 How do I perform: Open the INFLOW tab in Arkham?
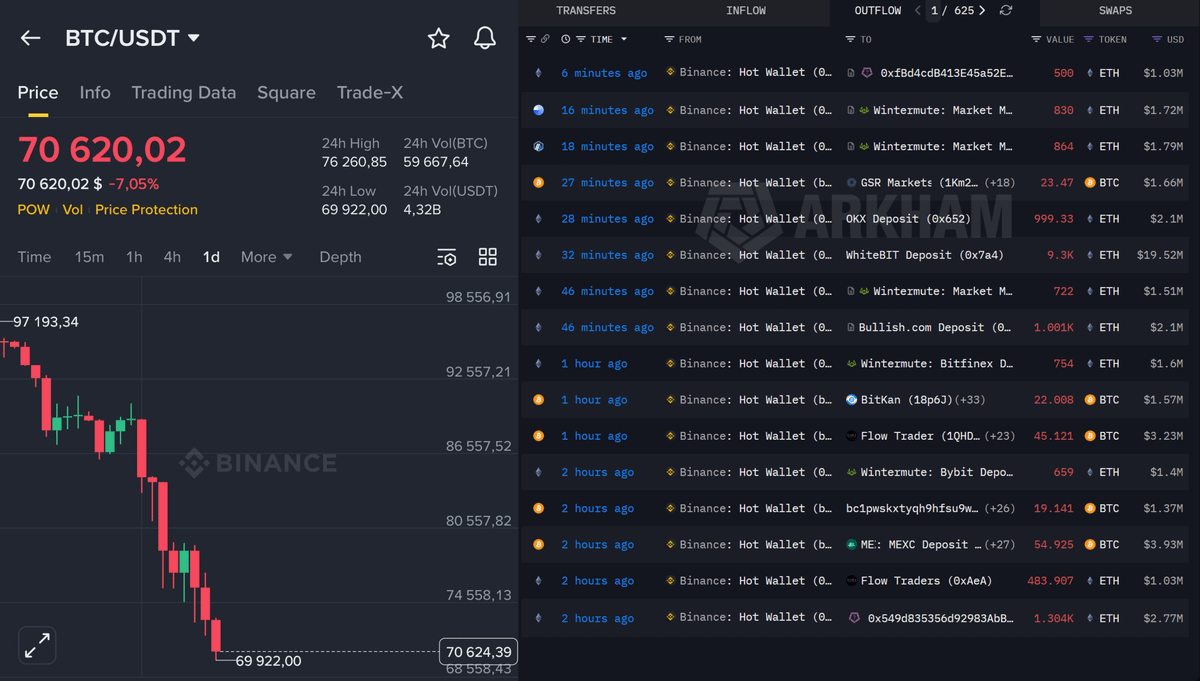pyautogui.click(x=746, y=11)
